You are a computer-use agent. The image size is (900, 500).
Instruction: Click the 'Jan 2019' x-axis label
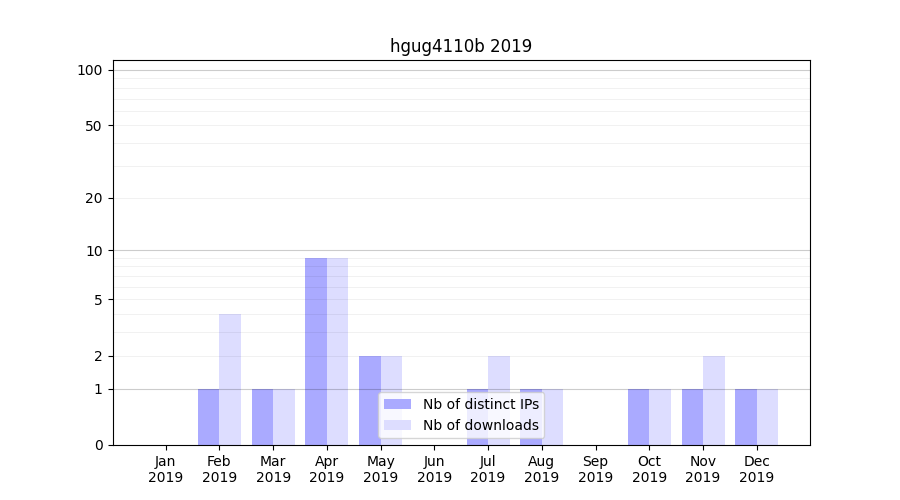[x=166, y=469]
